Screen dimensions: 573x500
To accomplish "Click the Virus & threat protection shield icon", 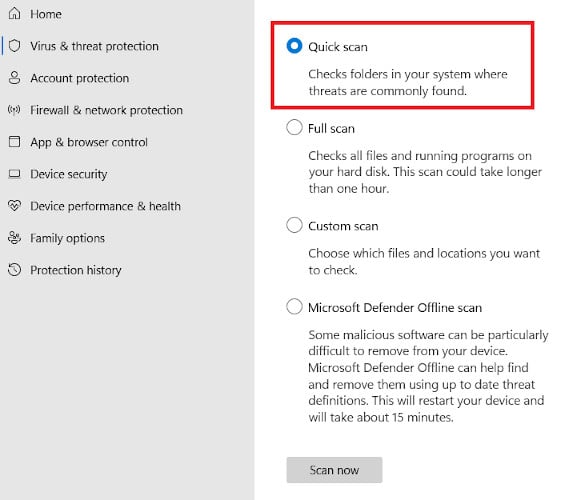I will click(15, 46).
